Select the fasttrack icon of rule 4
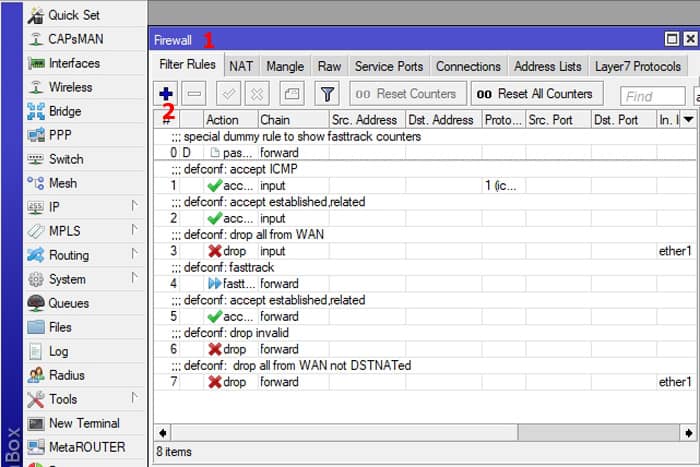 [215, 284]
